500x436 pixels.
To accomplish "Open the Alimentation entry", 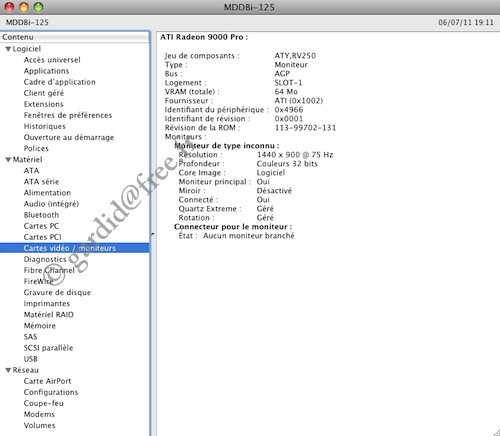I will coord(47,193).
